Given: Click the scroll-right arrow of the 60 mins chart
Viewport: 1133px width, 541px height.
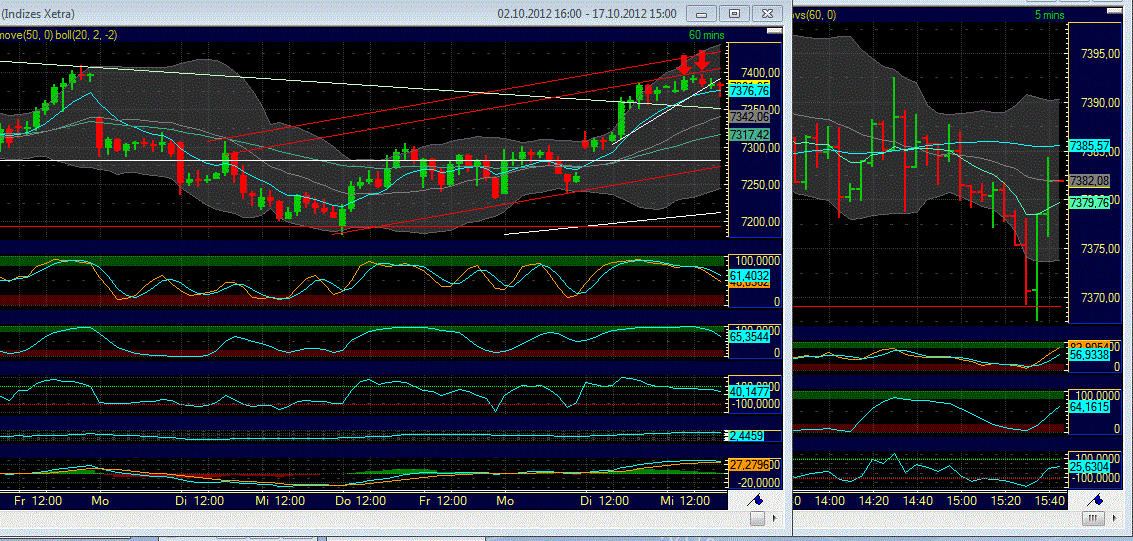Looking at the screenshot, I should pyautogui.click(x=776, y=519).
